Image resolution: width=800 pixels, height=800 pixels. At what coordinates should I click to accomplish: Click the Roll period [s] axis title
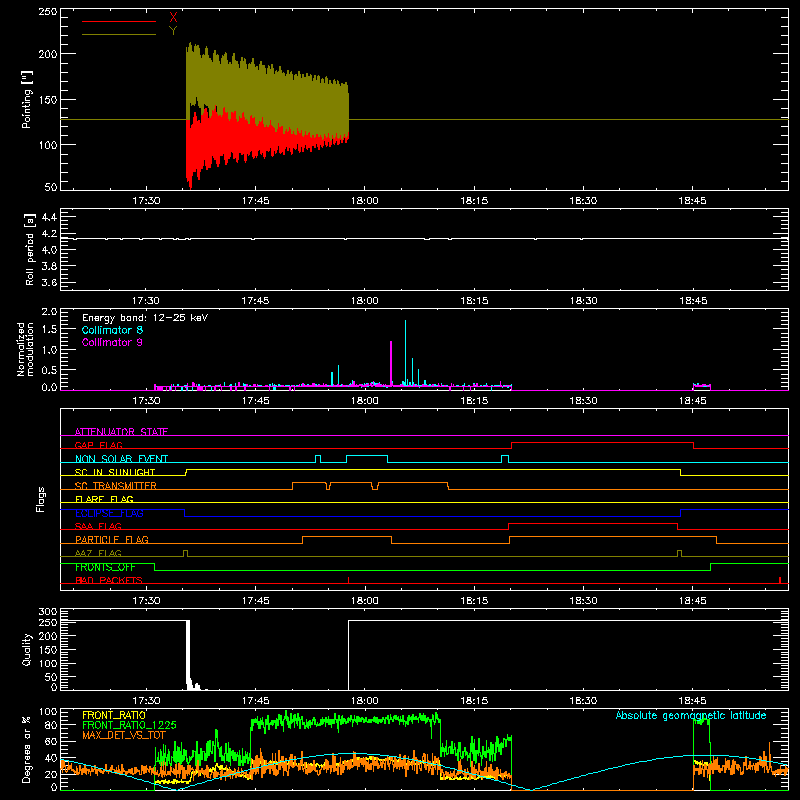click(30, 249)
